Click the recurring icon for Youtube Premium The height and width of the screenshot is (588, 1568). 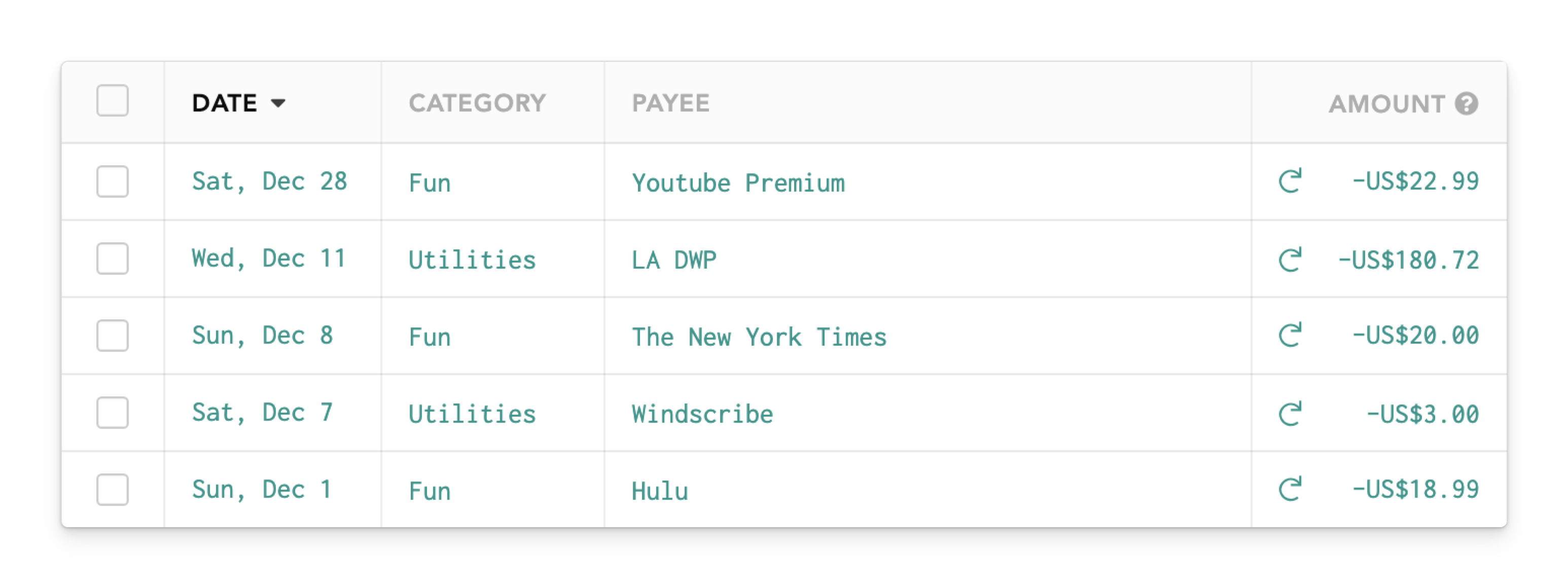(x=1290, y=181)
